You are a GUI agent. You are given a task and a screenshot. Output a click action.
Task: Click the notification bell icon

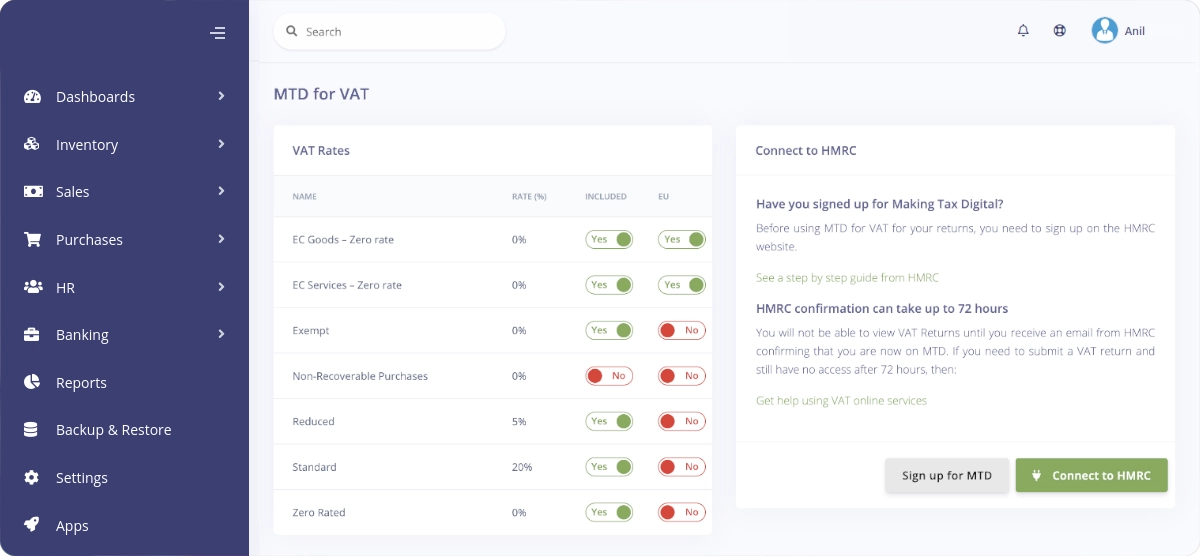click(1023, 31)
